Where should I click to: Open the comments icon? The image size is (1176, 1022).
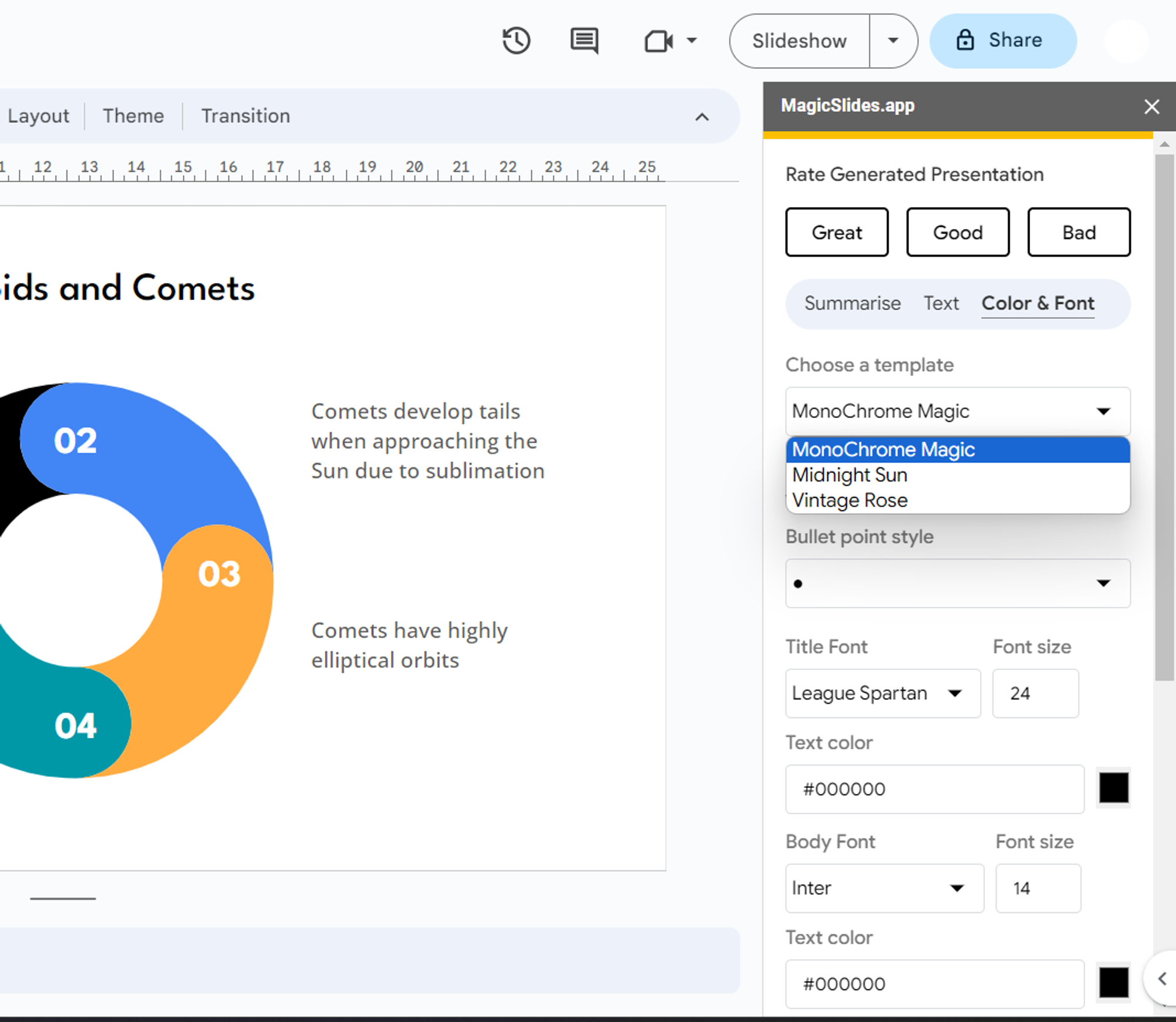[584, 41]
